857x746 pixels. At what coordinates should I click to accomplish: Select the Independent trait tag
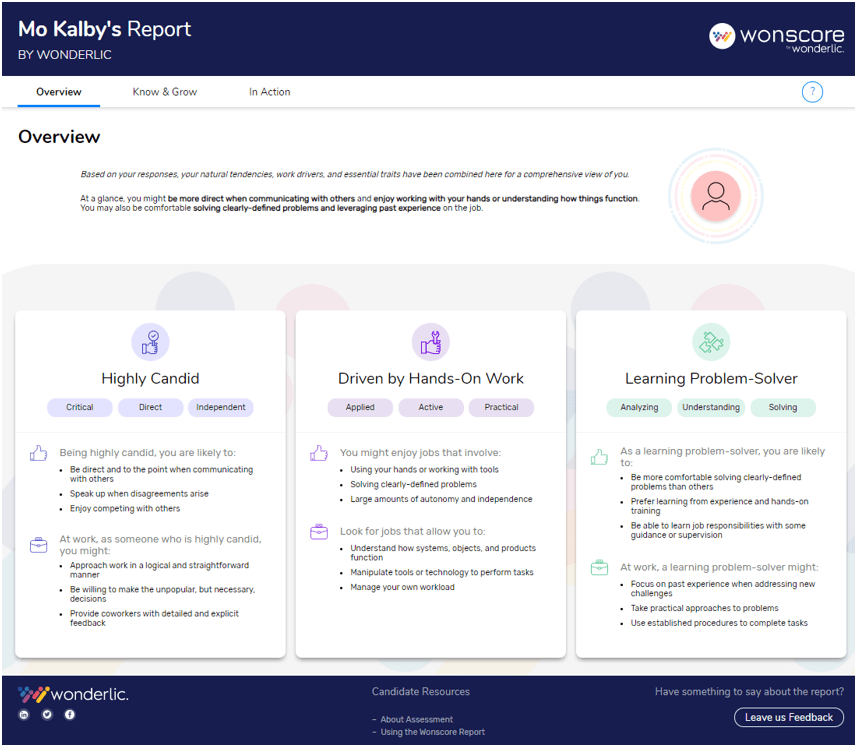coord(221,407)
